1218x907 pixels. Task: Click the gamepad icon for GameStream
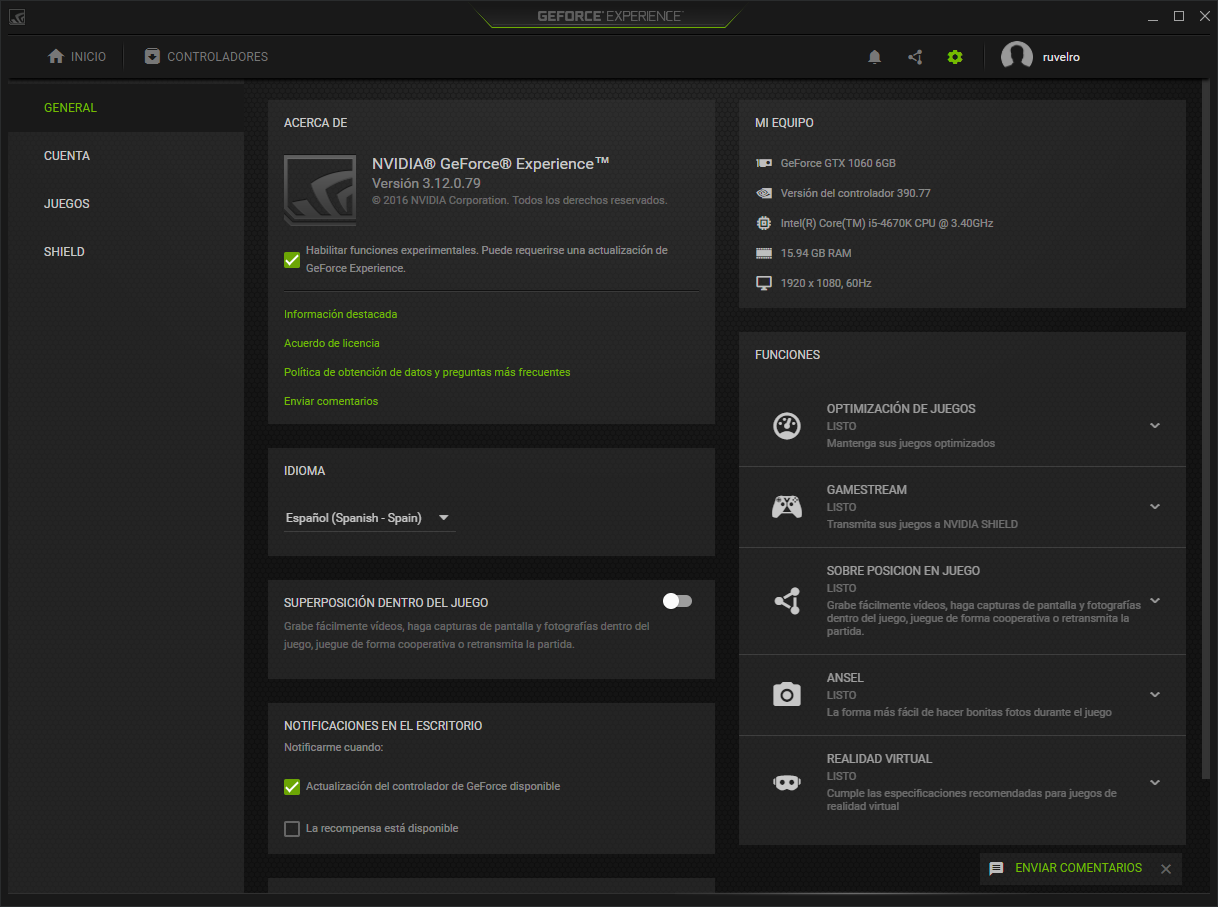(x=787, y=507)
